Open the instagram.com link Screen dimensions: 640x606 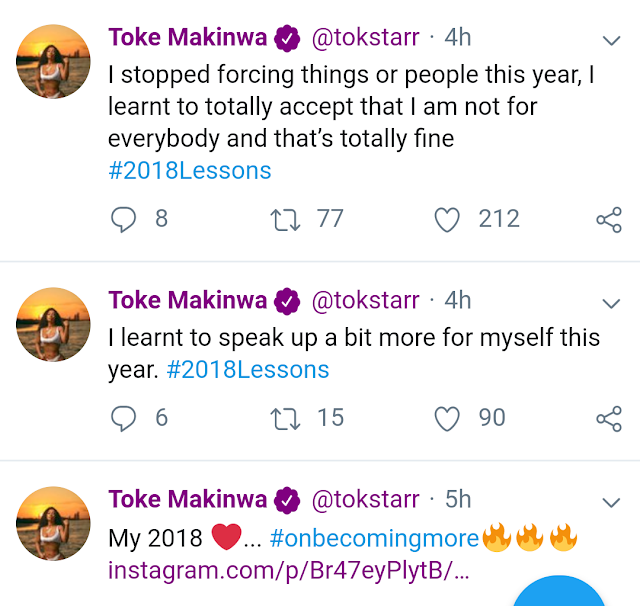(288, 573)
